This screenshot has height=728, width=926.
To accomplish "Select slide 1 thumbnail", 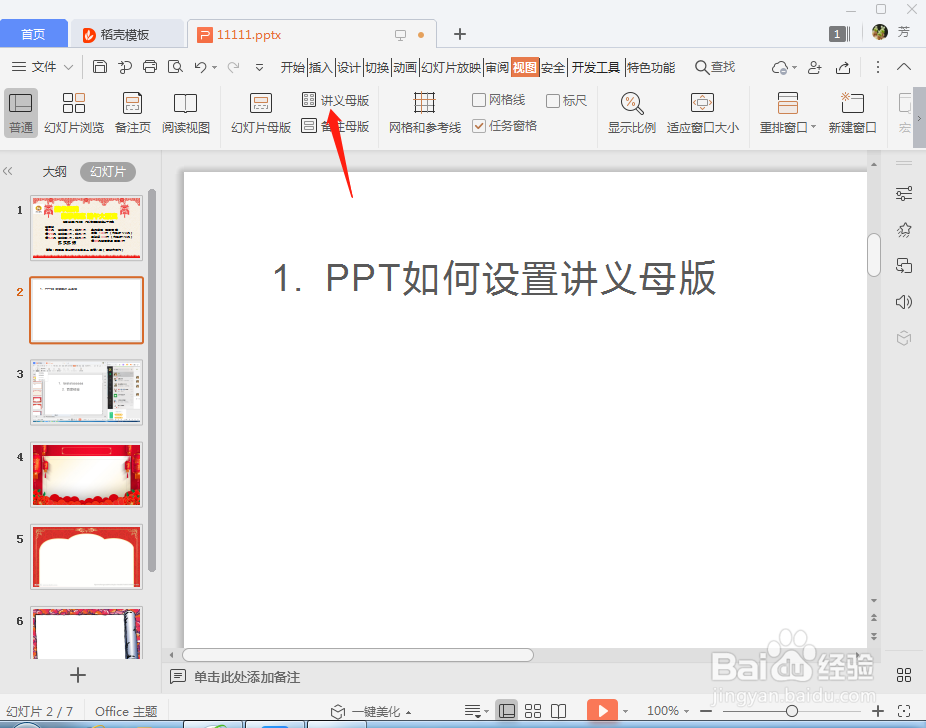I will click(x=87, y=228).
